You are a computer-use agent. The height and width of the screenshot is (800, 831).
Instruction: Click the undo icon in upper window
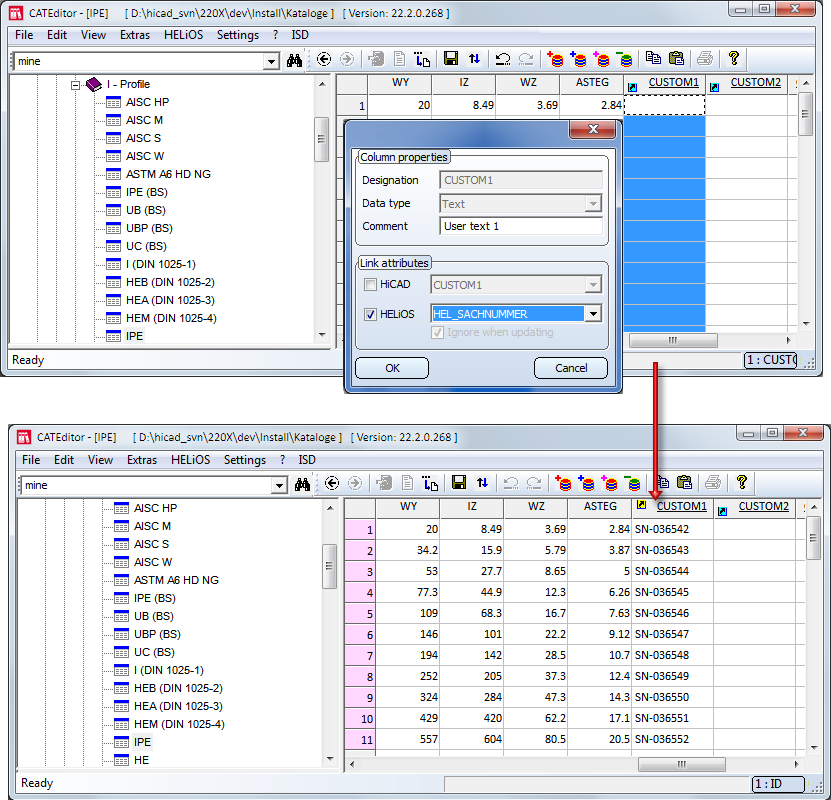coord(505,59)
